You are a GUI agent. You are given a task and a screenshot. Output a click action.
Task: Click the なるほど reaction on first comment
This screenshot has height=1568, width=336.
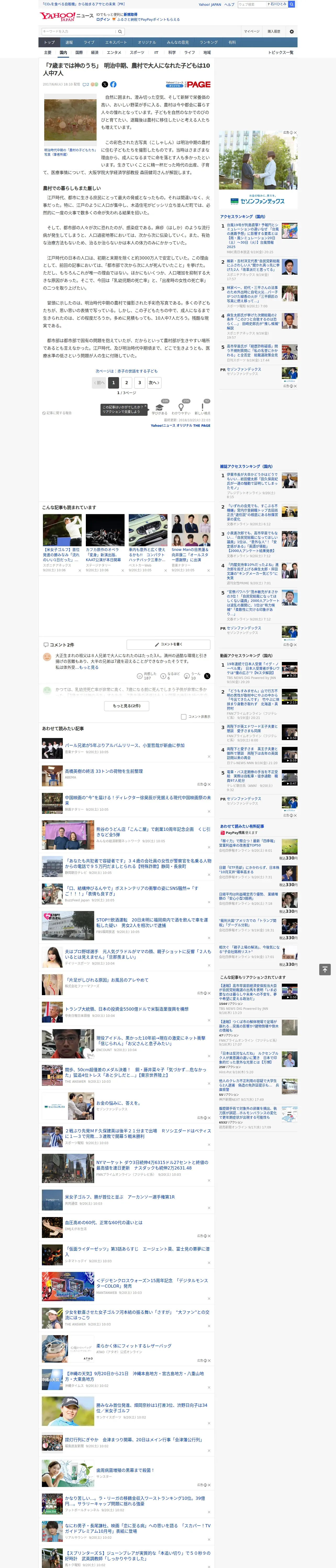tap(170, 676)
